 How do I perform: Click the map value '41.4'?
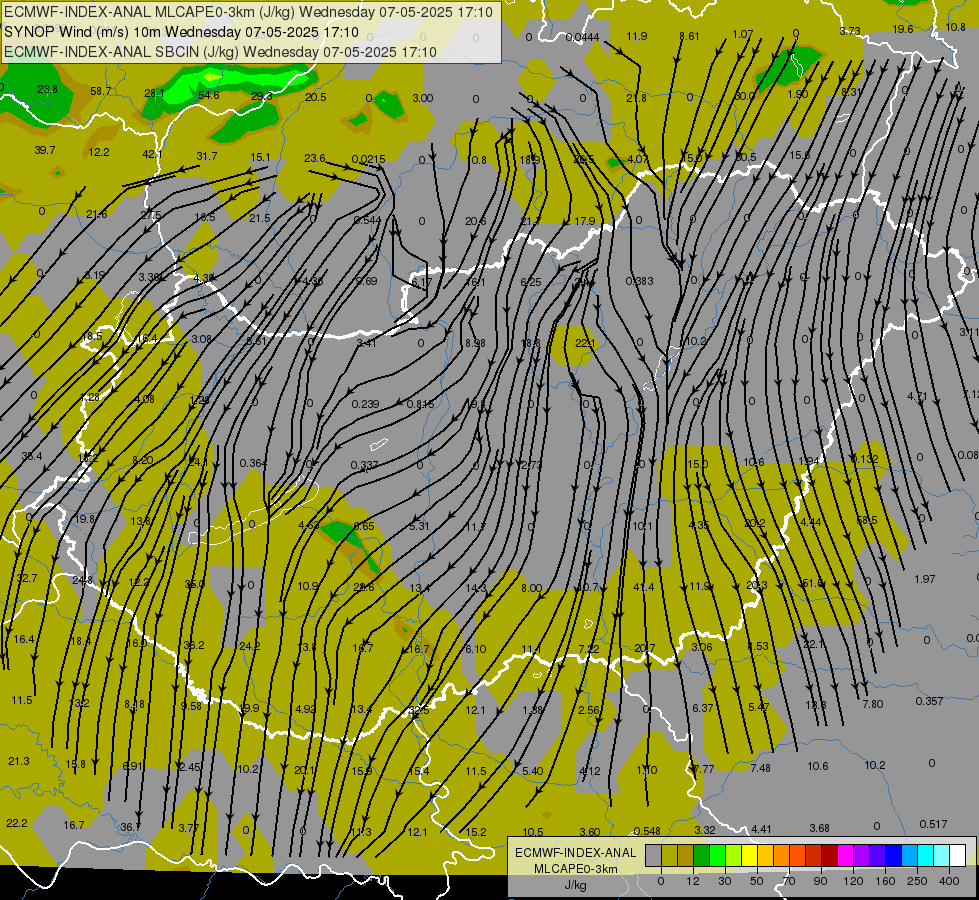644,587
